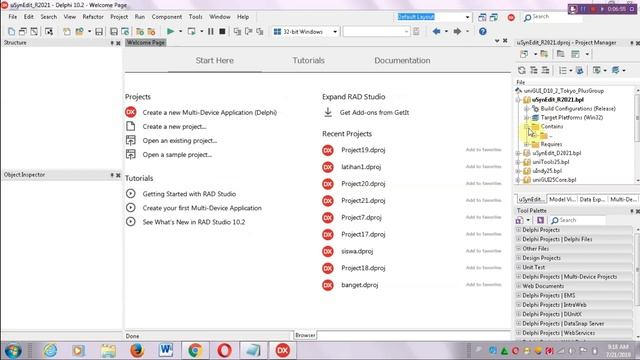Click the red stop icon next to layout selector
Viewport: 640px width, 360px height.
click(x=511, y=17)
